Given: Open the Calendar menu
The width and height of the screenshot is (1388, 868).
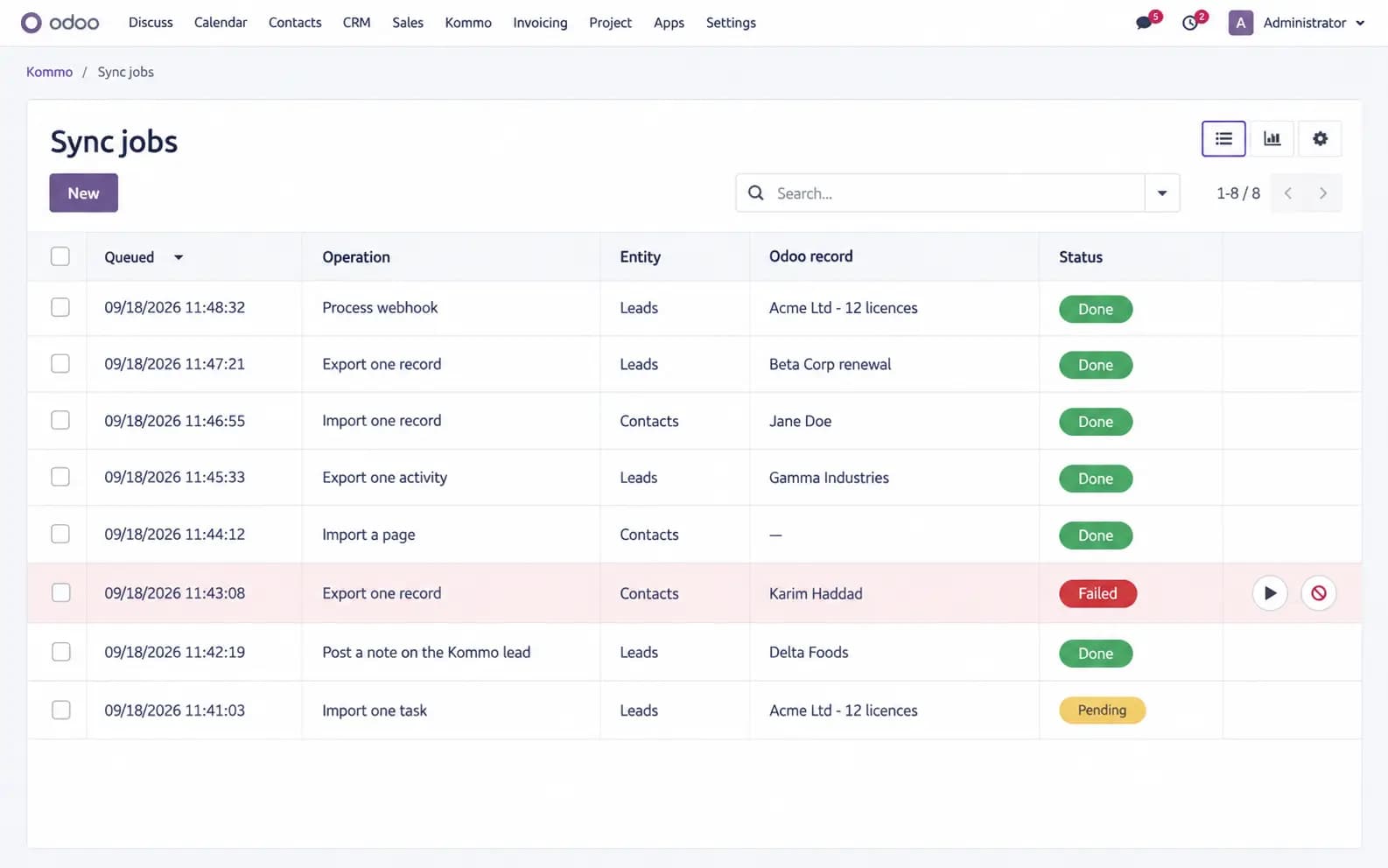Looking at the screenshot, I should click(x=221, y=23).
